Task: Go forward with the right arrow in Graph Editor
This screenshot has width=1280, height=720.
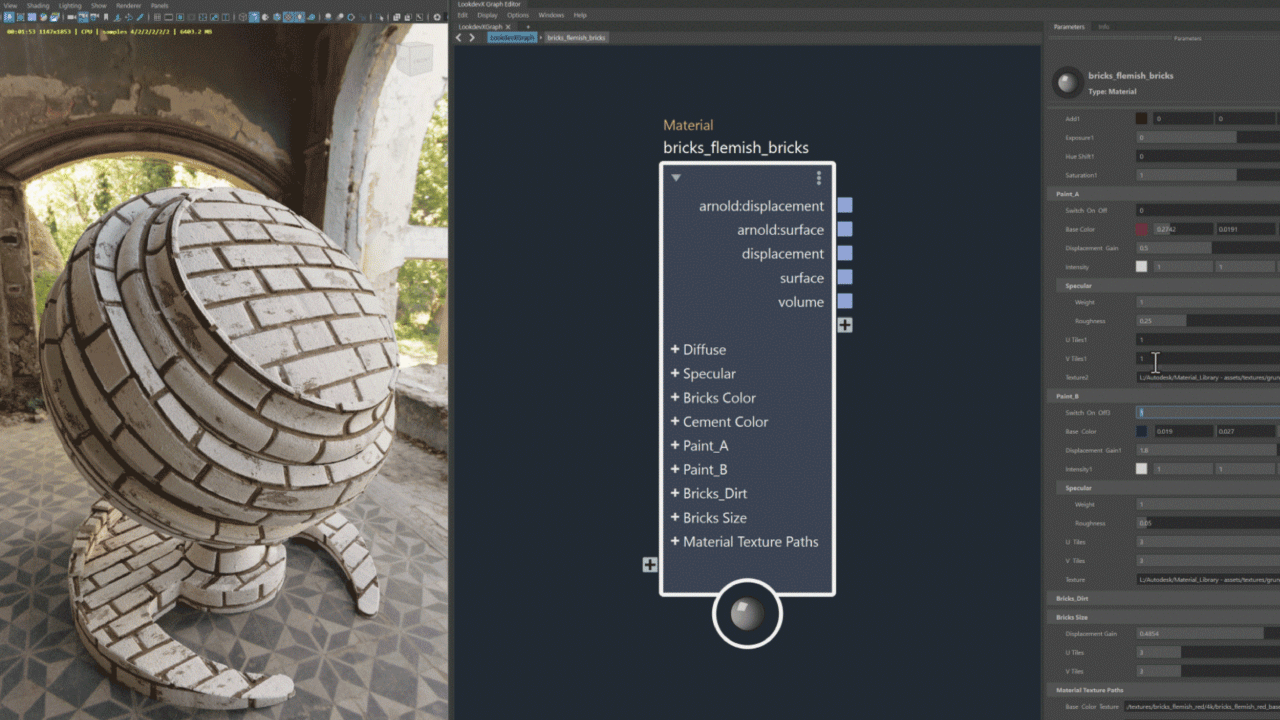Action: click(x=472, y=37)
